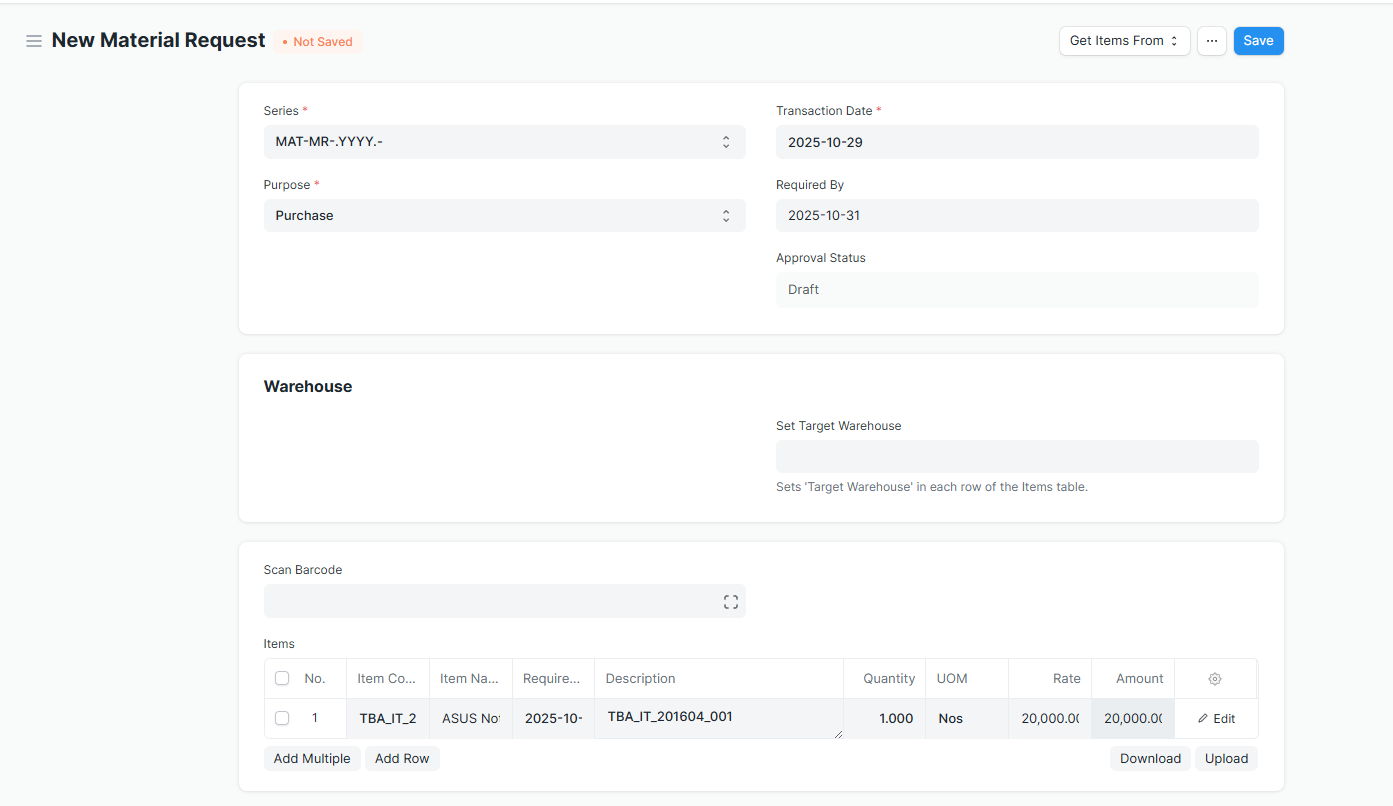The height and width of the screenshot is (806, 1393).
Task: Tick the select-all checkbox in Items header
Action: coord(282,679)
